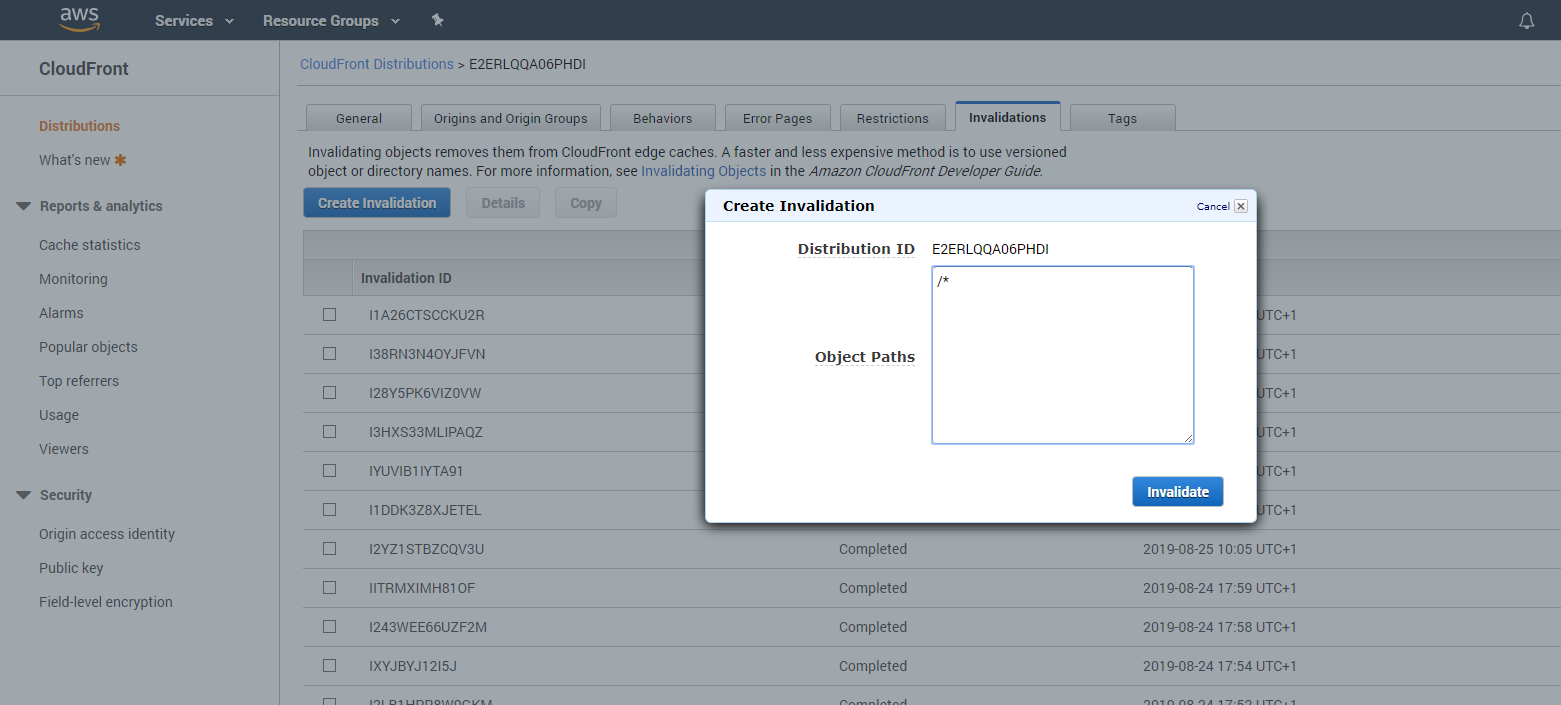Expand the Resource Groups dropdown
The image size is (1561, 705).
(x=331, y=20)
